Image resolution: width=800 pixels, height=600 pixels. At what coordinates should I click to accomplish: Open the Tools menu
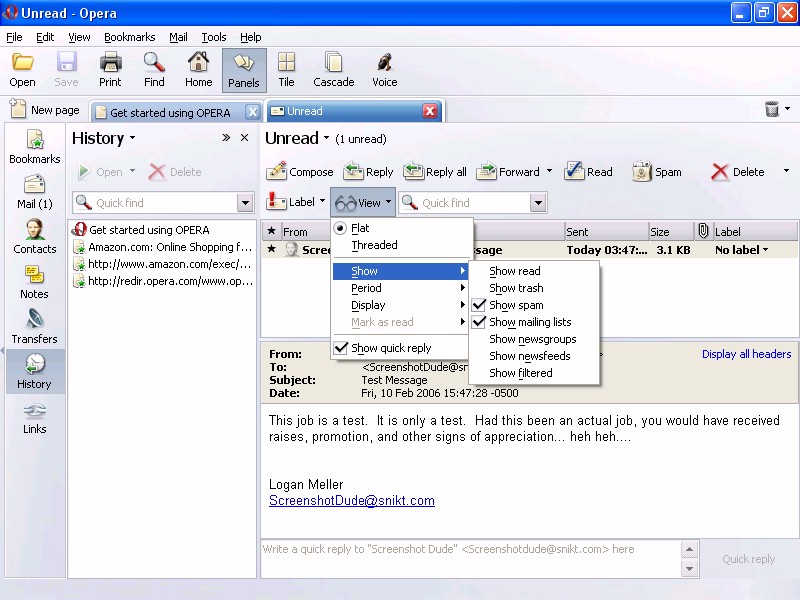[214, 37]
